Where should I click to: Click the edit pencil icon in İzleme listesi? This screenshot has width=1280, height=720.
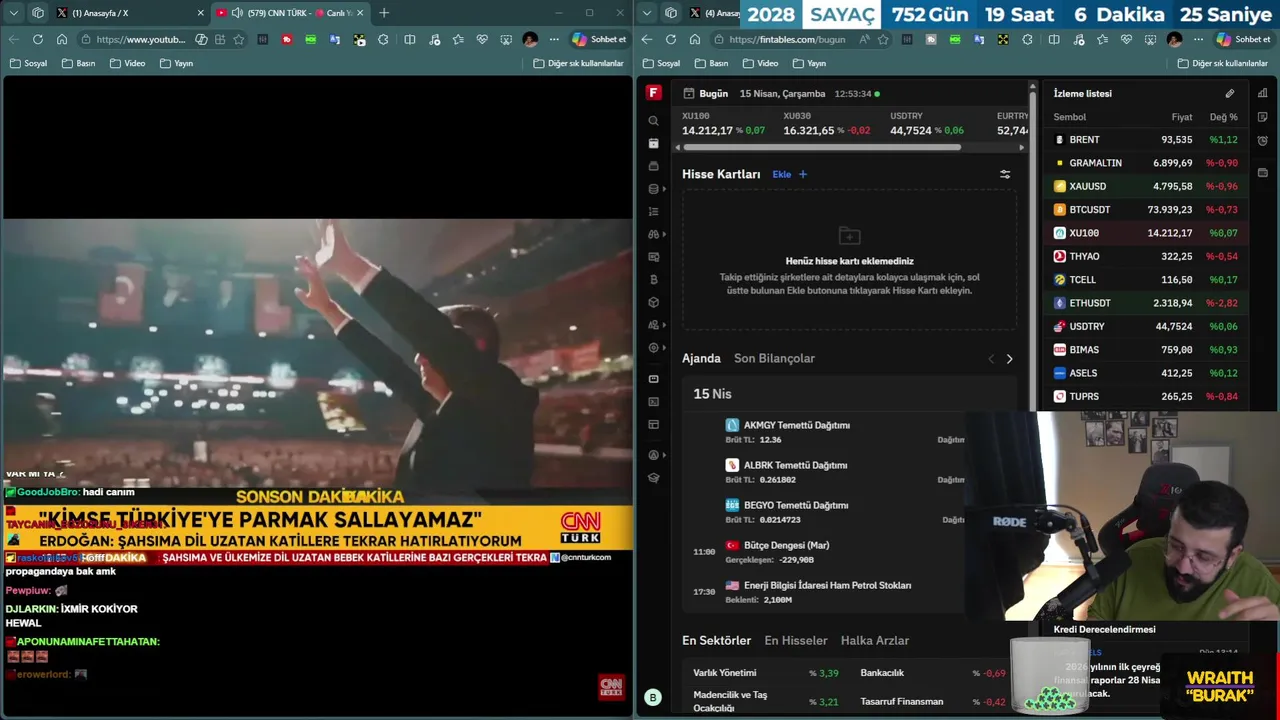[x=1230, y=93]
